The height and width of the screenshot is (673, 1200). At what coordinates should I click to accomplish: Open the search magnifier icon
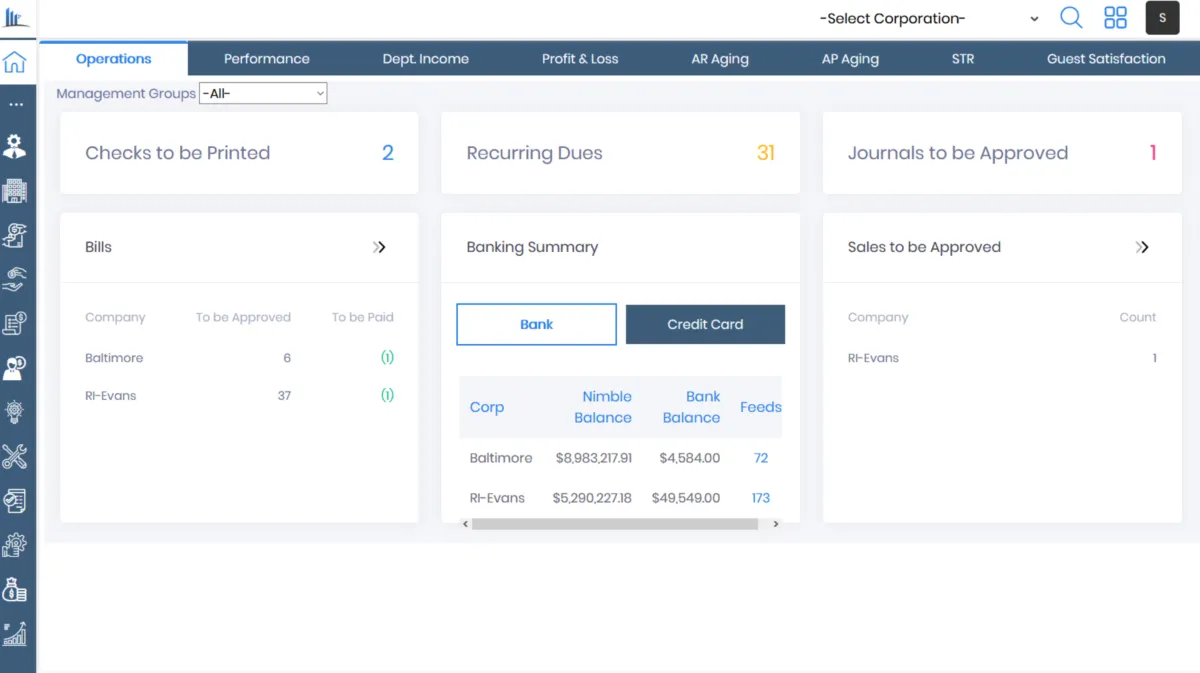point(1071,18)
